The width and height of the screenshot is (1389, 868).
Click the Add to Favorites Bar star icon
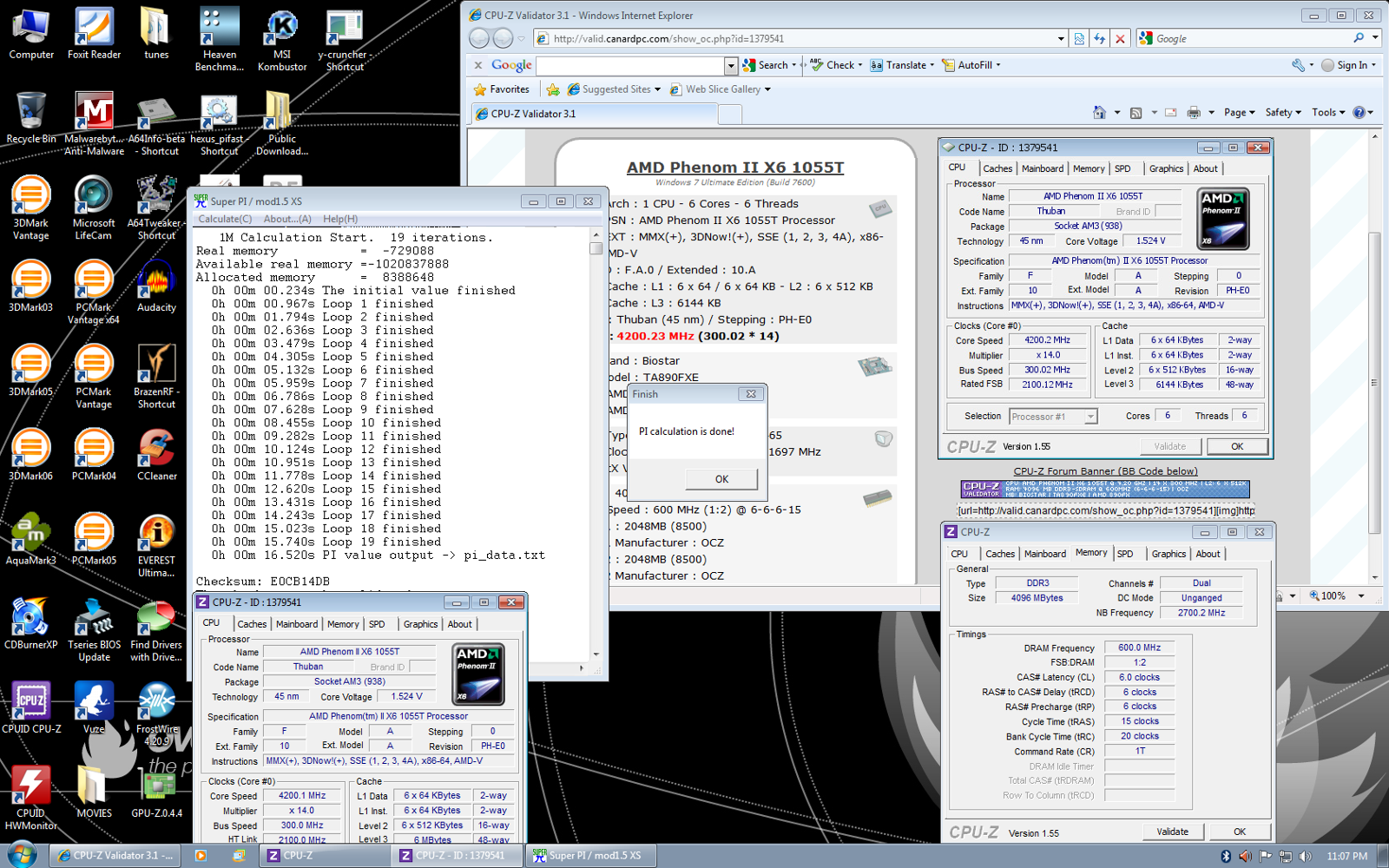coord(553,89)
